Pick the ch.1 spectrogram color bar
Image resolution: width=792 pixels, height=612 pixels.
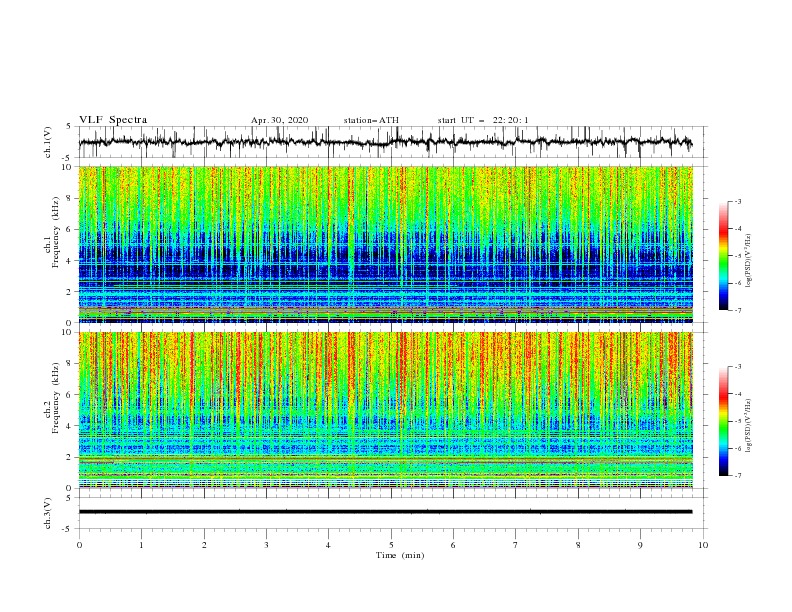click(x=723, y=256)
